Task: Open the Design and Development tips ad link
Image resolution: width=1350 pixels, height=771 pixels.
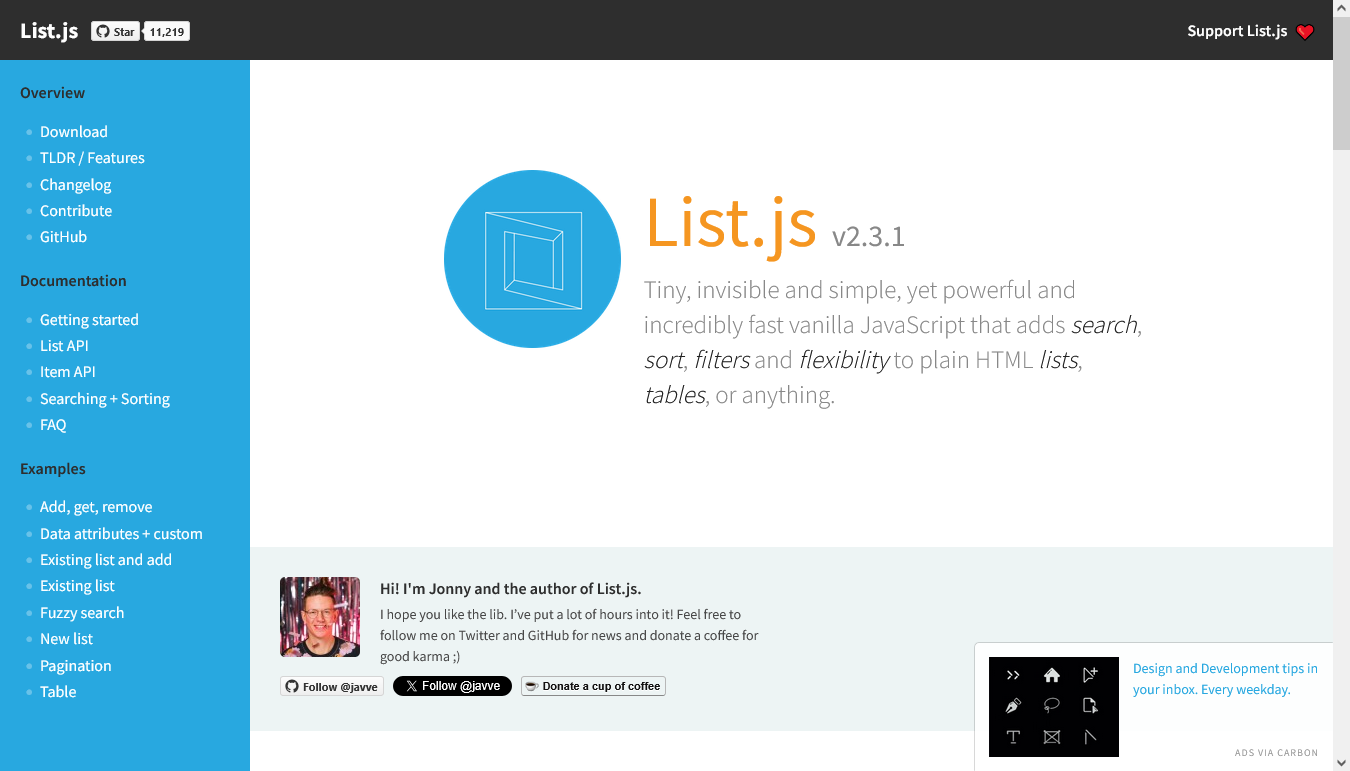Action: [x=1224, y=678]
